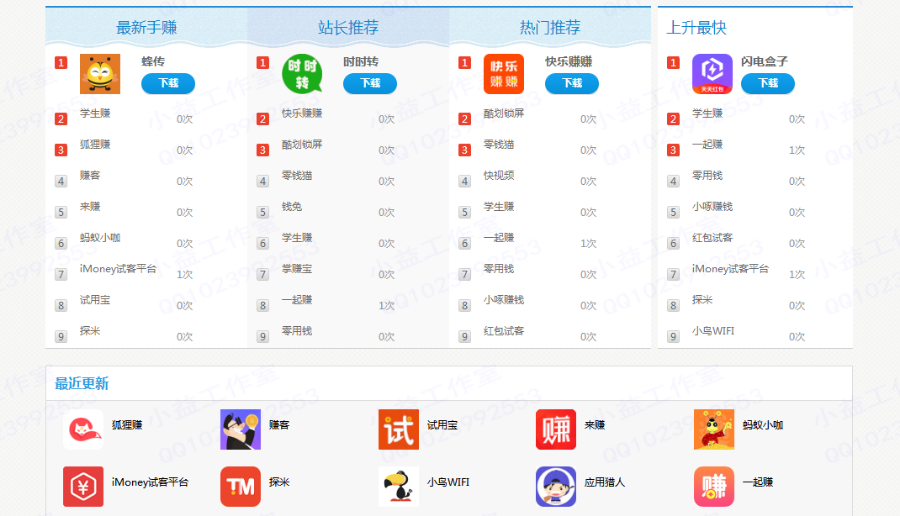Open 赚客 in the 最新手赚 list
This screenshot has height=516, width=900.
(x=90, y=176)
